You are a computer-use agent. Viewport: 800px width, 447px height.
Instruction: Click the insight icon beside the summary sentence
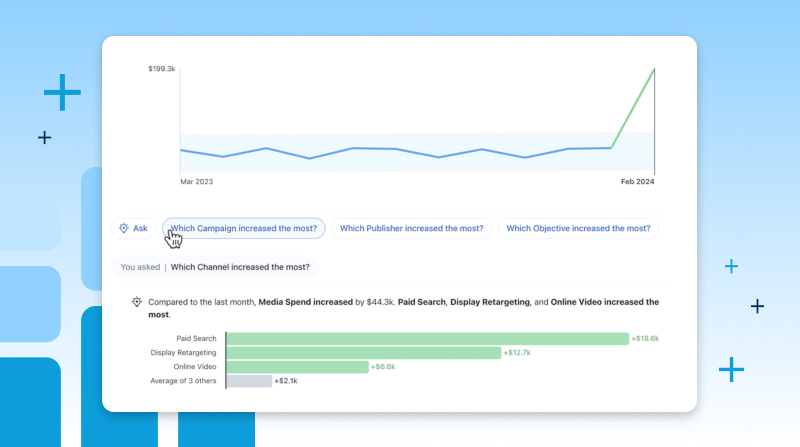coord(136,301)
